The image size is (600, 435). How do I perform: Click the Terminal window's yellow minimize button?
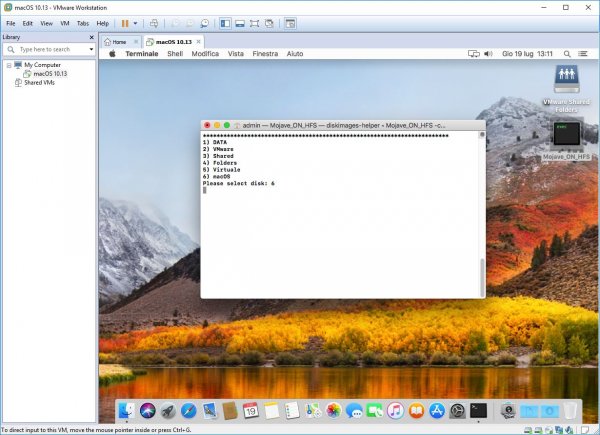217,125
